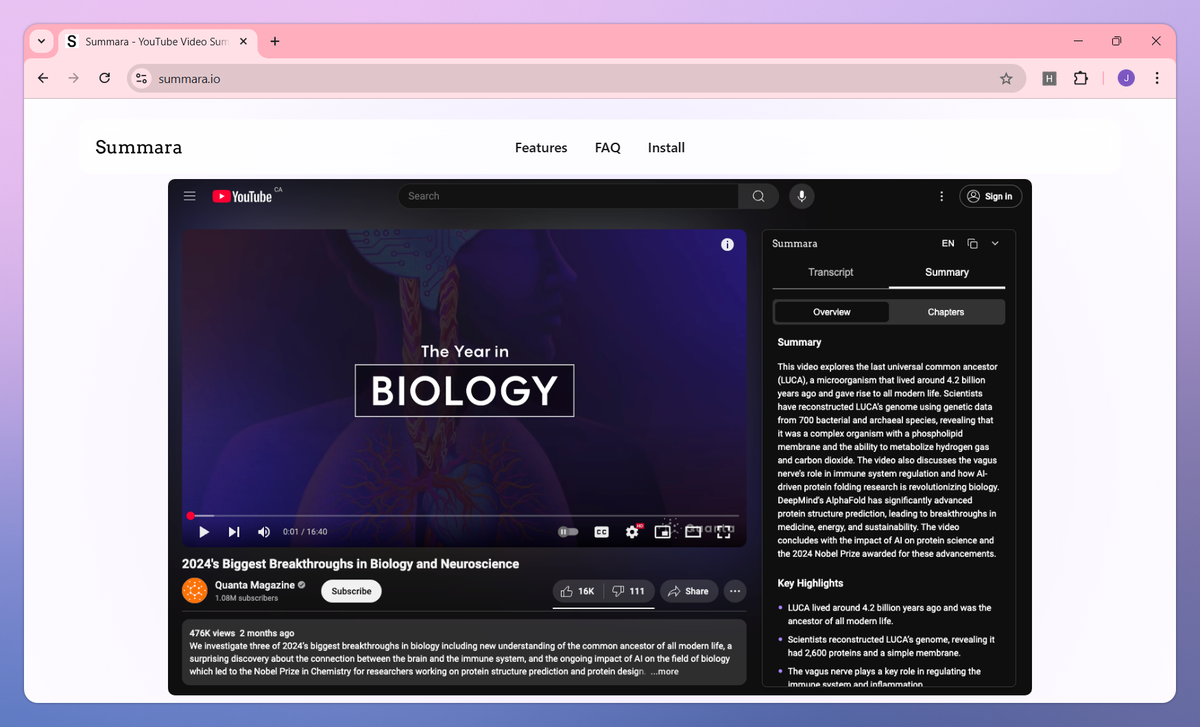This screenshot has height=727, width=1200.
Task: Open the FAQ page
Action: click(608, 148)
